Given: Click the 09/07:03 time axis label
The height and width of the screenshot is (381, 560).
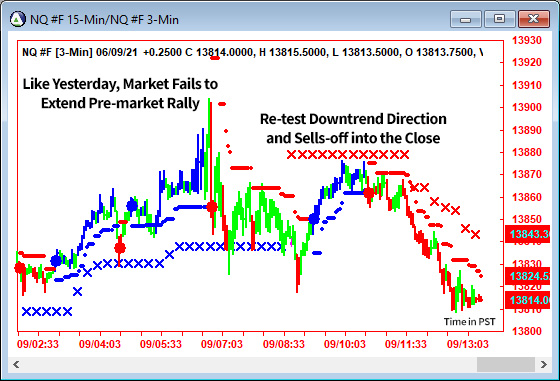Looking at the screenshot, I should (221, 344).
